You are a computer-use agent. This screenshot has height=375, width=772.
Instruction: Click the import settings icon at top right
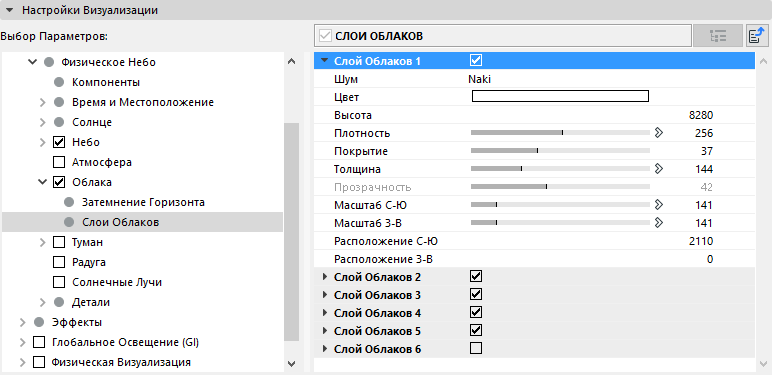(x=757, y=36)
